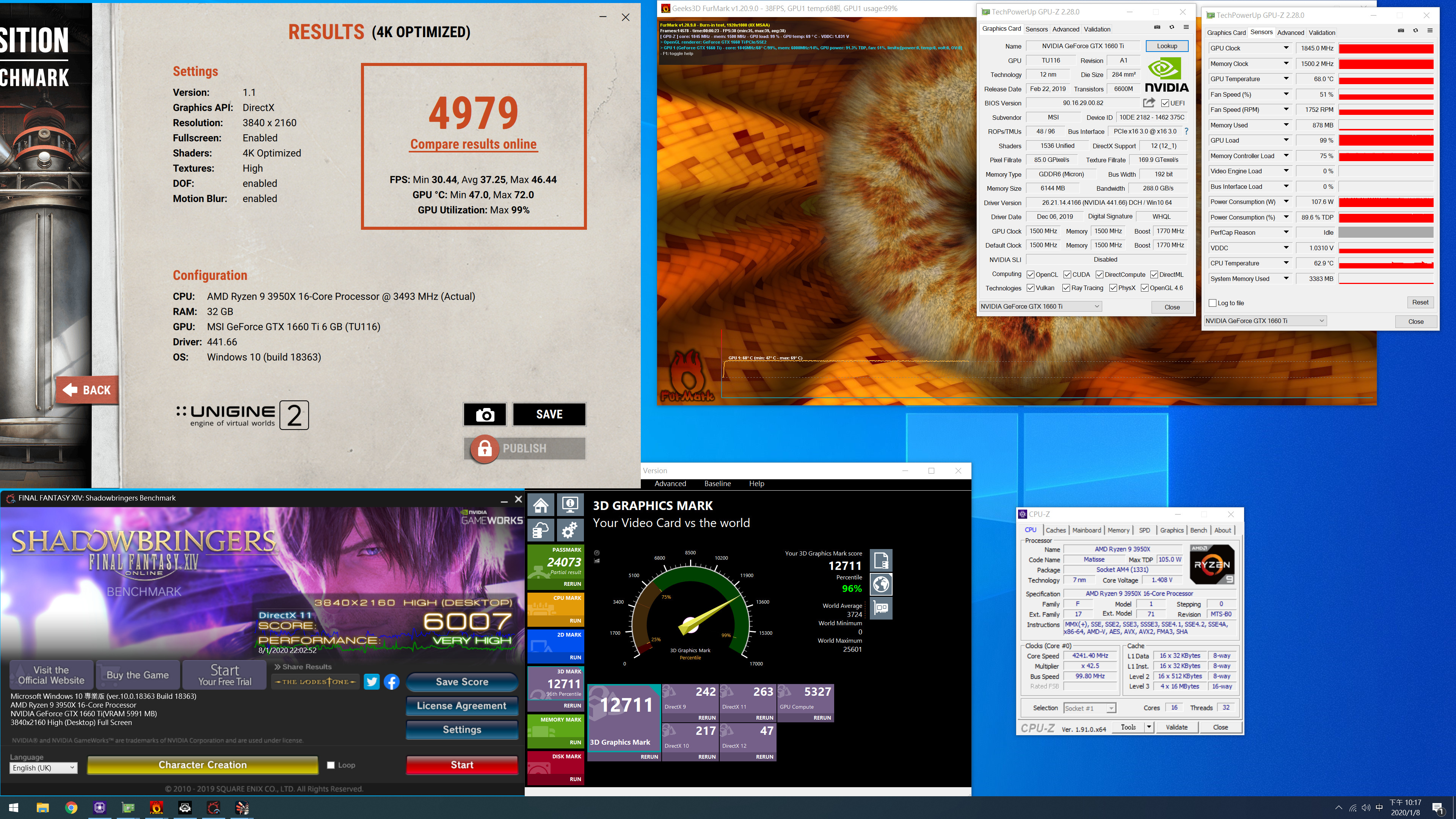This screenshot has width=1456, height=819.
Task: Click Save Score in FFXIV benchmark
Action: click(x=462, y=682)
